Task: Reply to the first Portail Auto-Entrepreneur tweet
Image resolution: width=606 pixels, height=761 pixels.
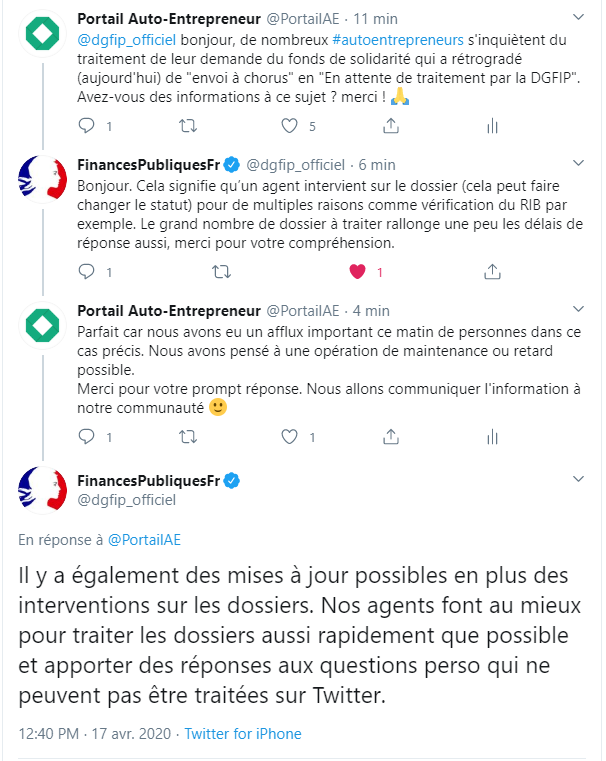Action: pyautogui.click(x=86, y=126)
